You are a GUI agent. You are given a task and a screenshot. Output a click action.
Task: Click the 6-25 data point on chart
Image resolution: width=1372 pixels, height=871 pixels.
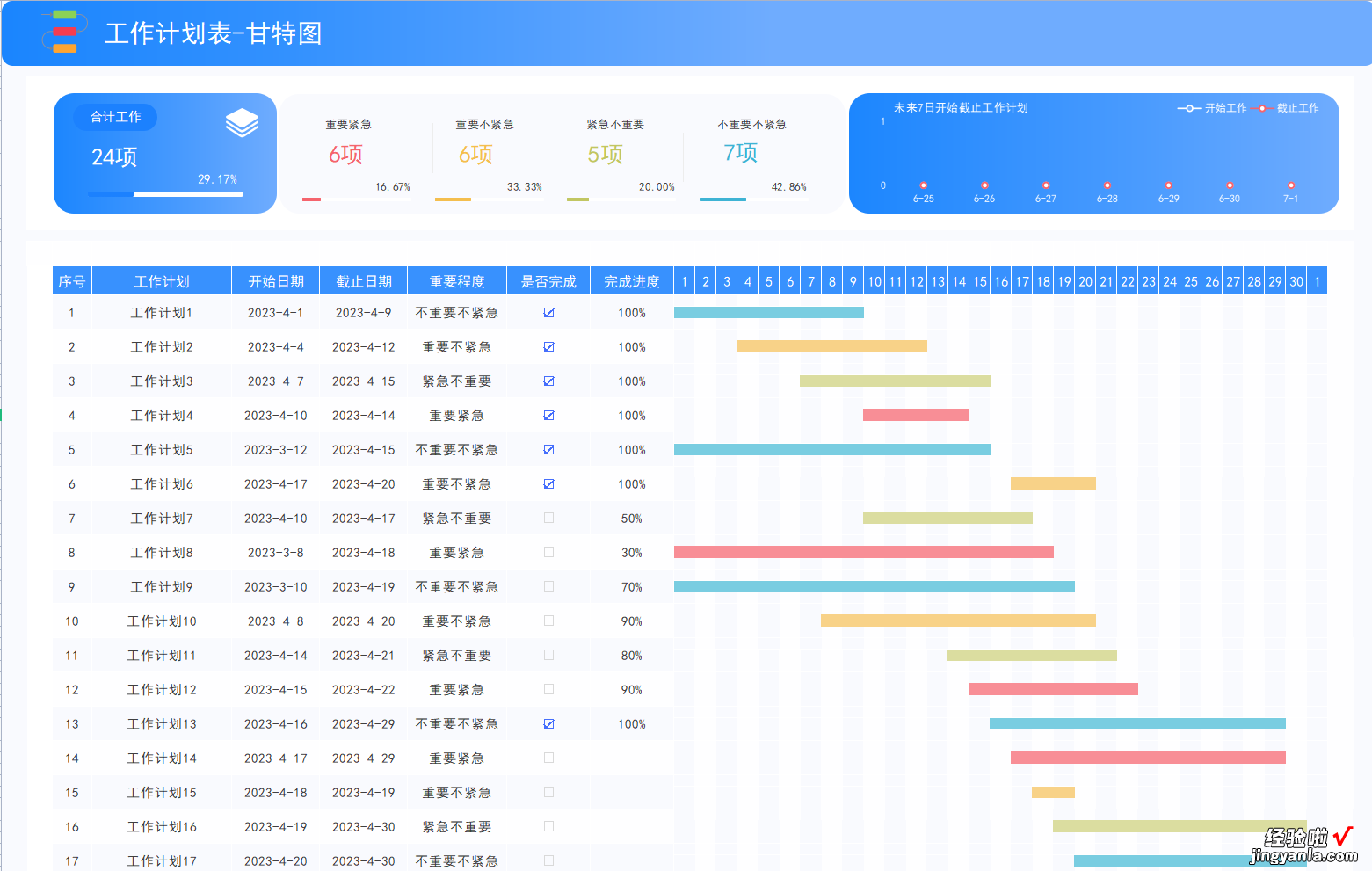pos(923,185)
